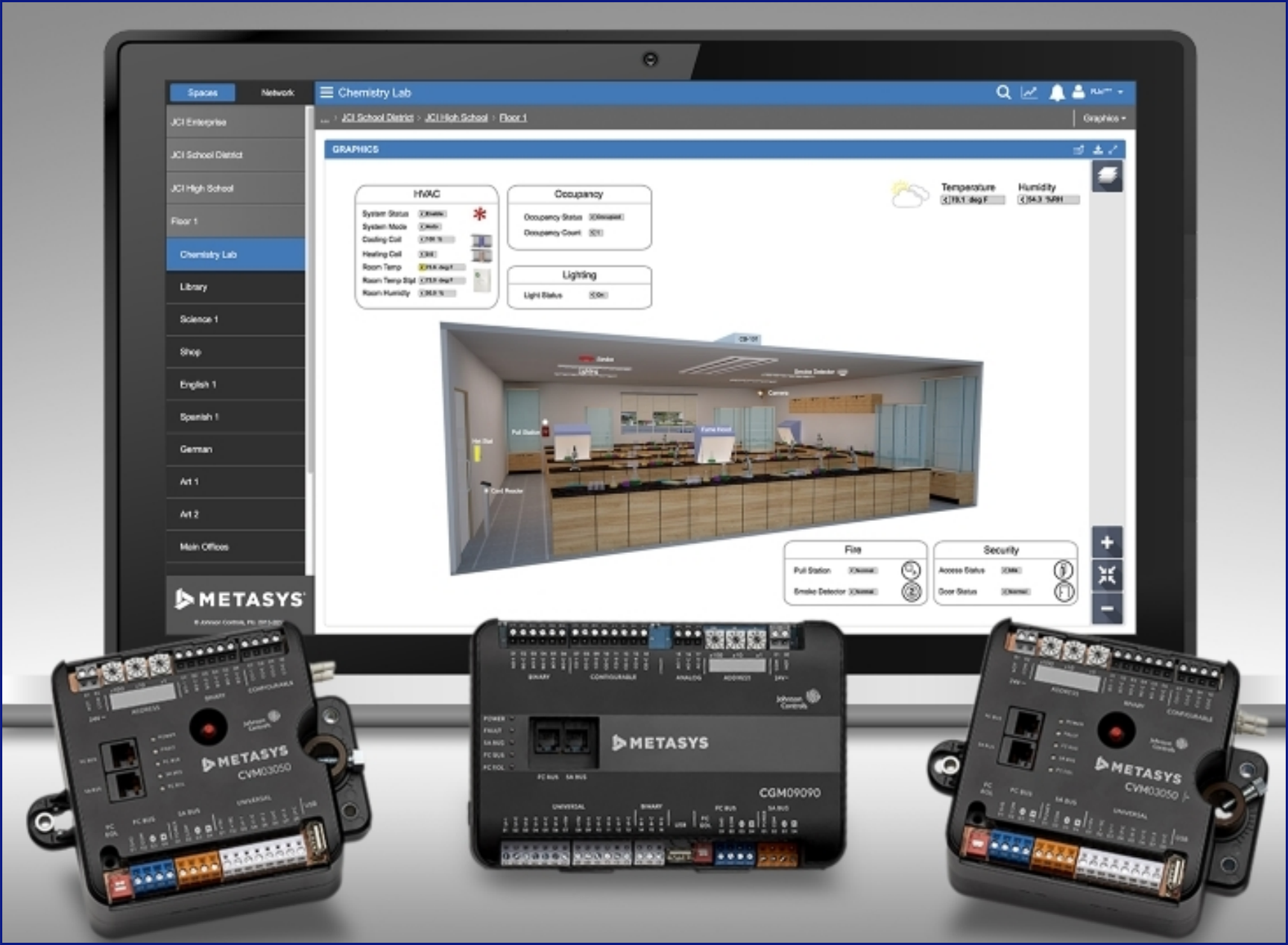Viewport: 1288px width, 945px height.
Task: Open Art 1 in the spaces list
Action: point(236,481)
